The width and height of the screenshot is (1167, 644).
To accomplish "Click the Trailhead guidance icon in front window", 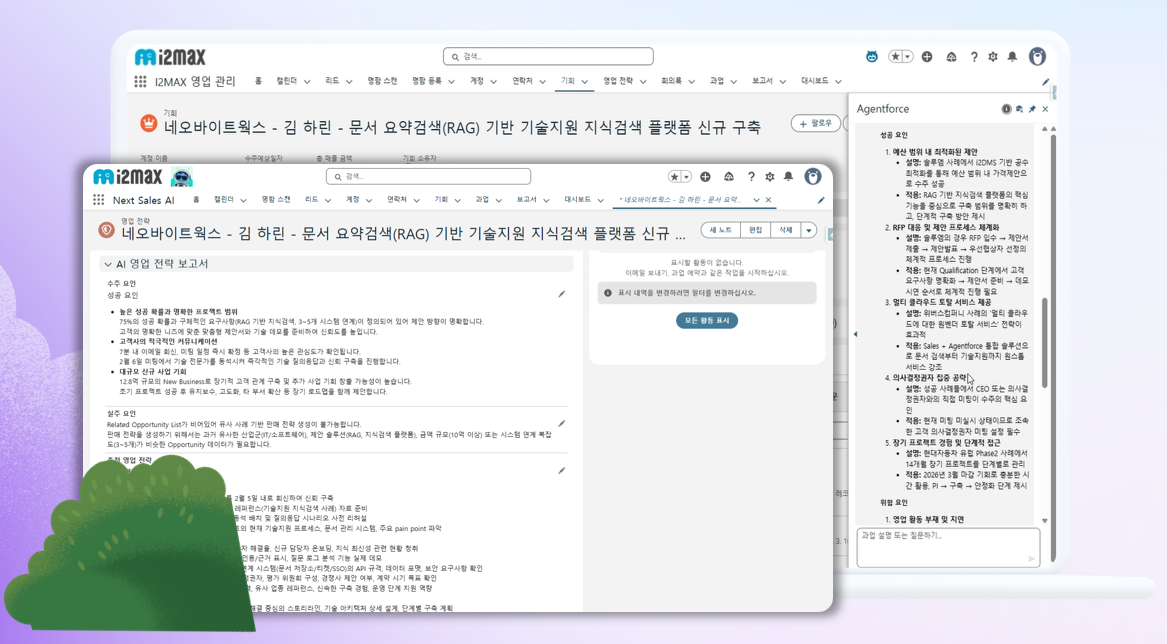I will (x=729, y=176).
